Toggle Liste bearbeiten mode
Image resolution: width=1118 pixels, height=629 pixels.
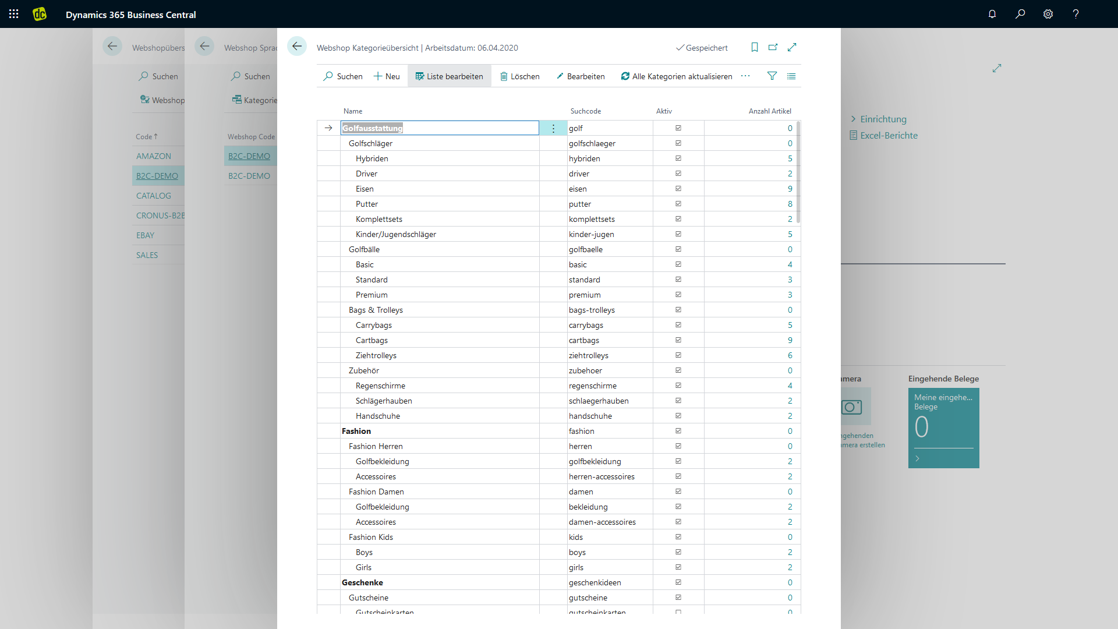coord(449,76)
